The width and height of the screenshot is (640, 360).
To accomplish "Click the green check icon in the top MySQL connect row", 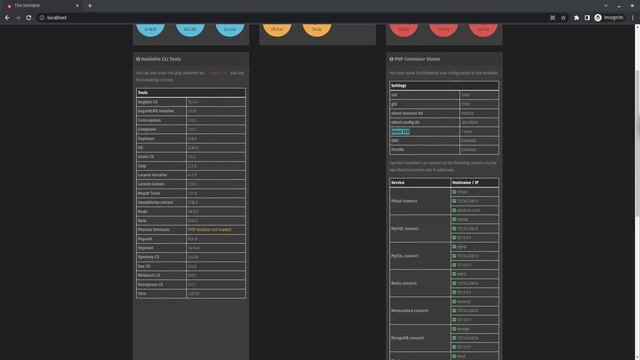I will [454, 219].
